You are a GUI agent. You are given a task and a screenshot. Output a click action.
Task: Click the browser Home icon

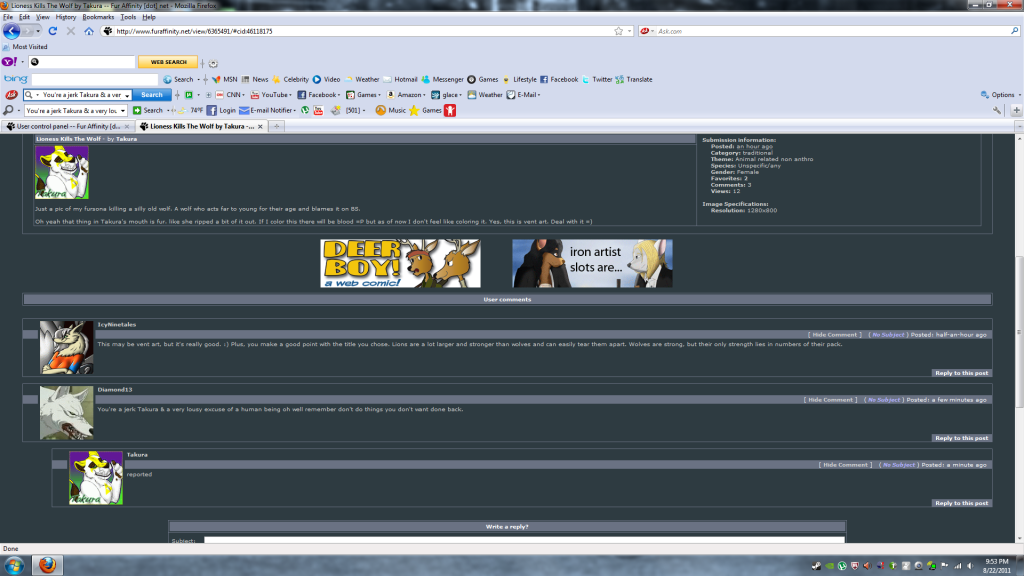pyautogui.click(x=89, y=31)
